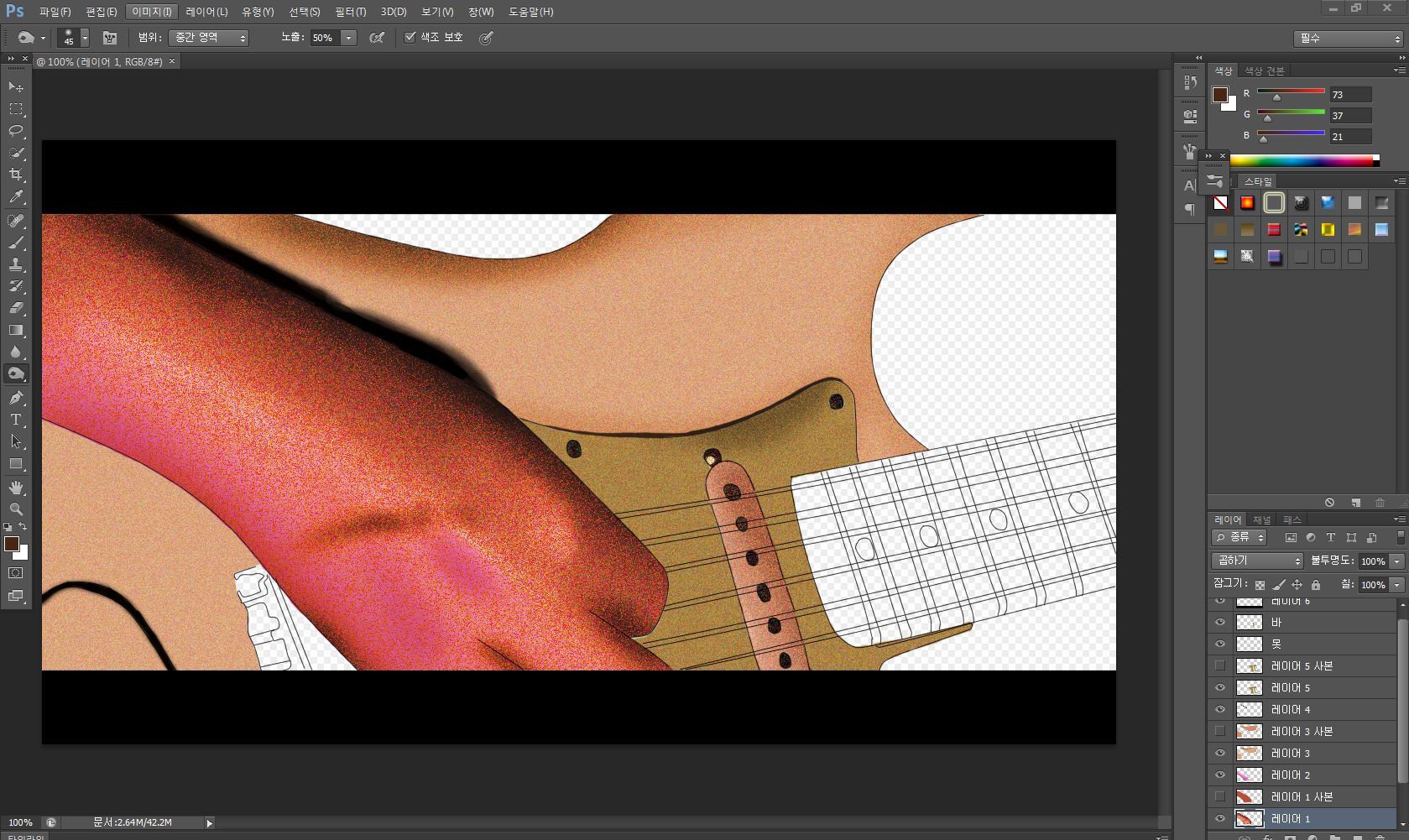Switch to the 색상 견본 tab
Viewport: 1409px width, 840px height.
pos(1264,71)
